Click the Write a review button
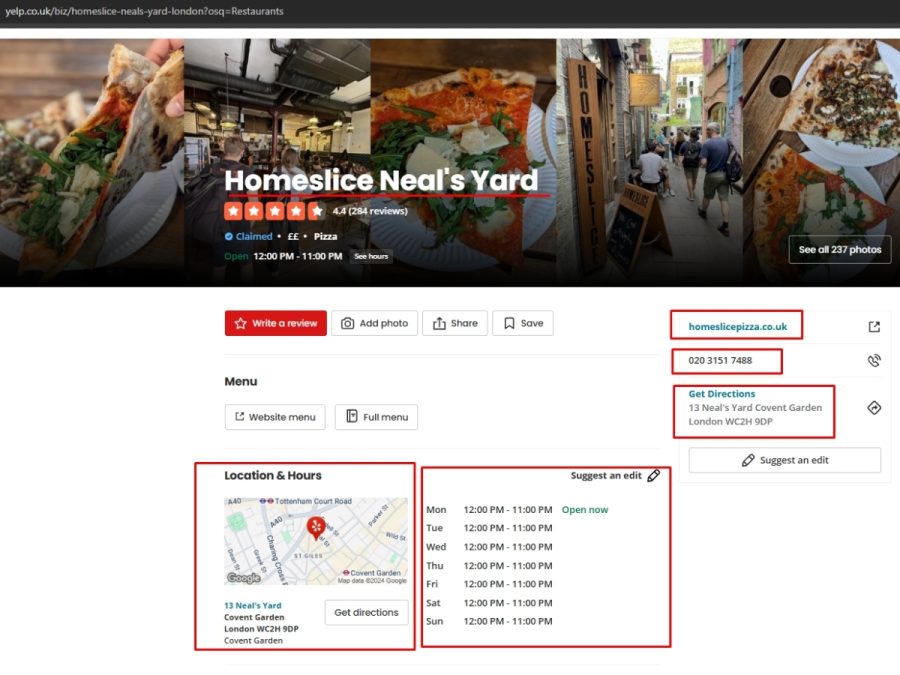This screenshot has height=675, width=900. 276,323
